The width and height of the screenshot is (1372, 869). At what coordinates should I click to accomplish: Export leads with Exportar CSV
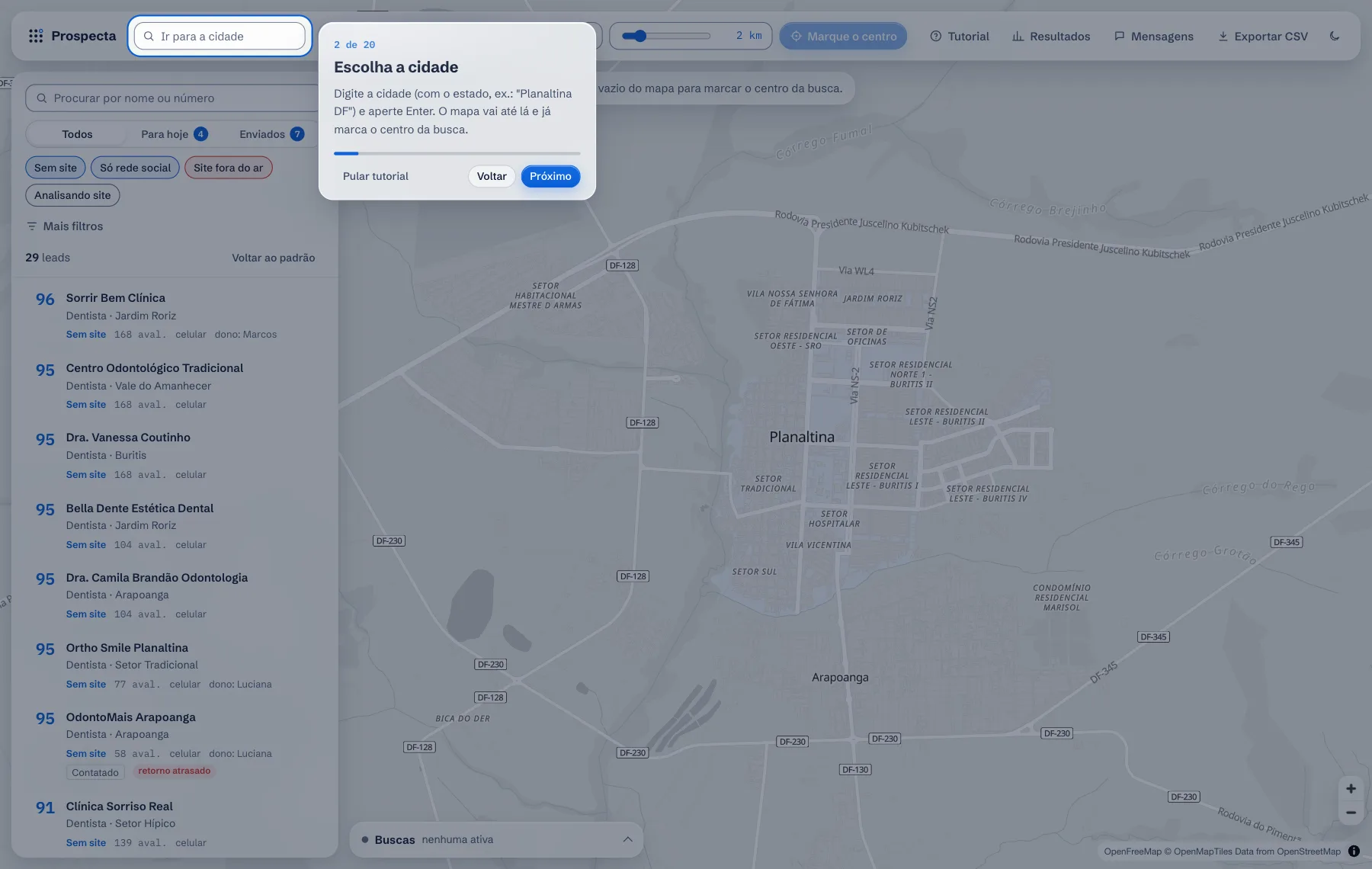(1263, 36)
